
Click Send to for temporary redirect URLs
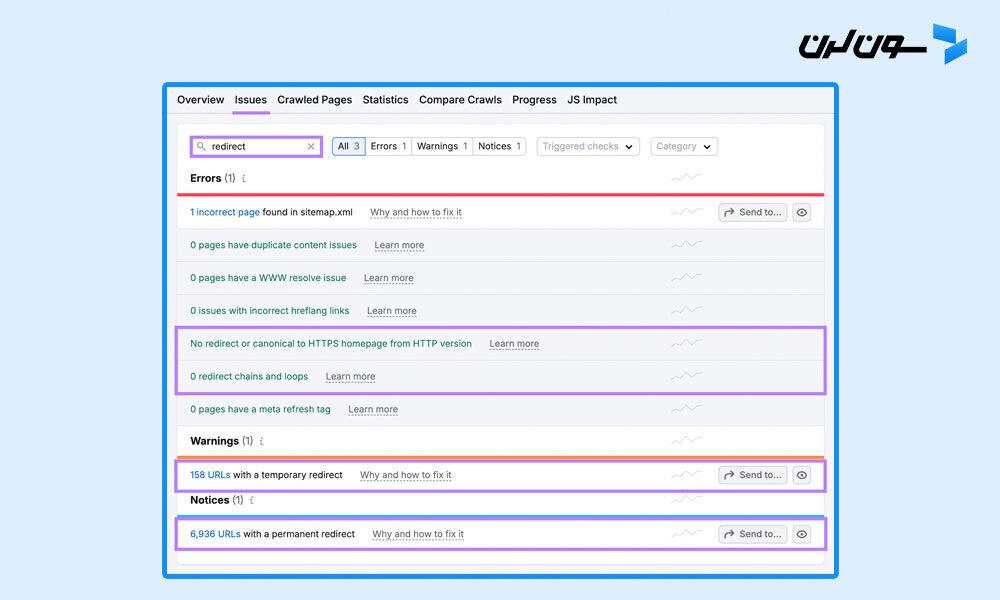pyautogui.click(x=753, y=475)
